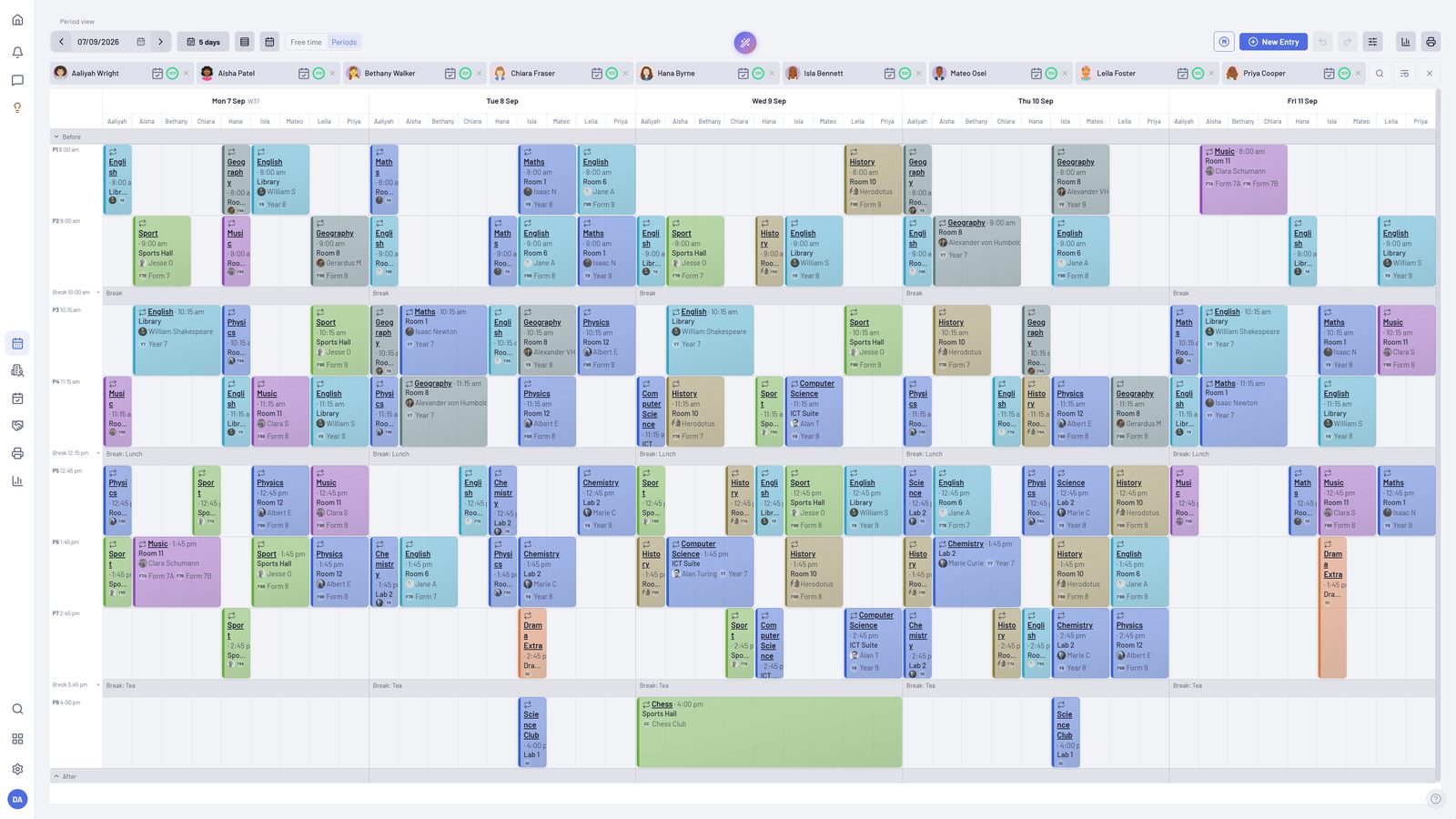The height and width of the screenshot is (819, 1456).
Task: Remove Hana Byrne from selection
Action: (772, 74)
